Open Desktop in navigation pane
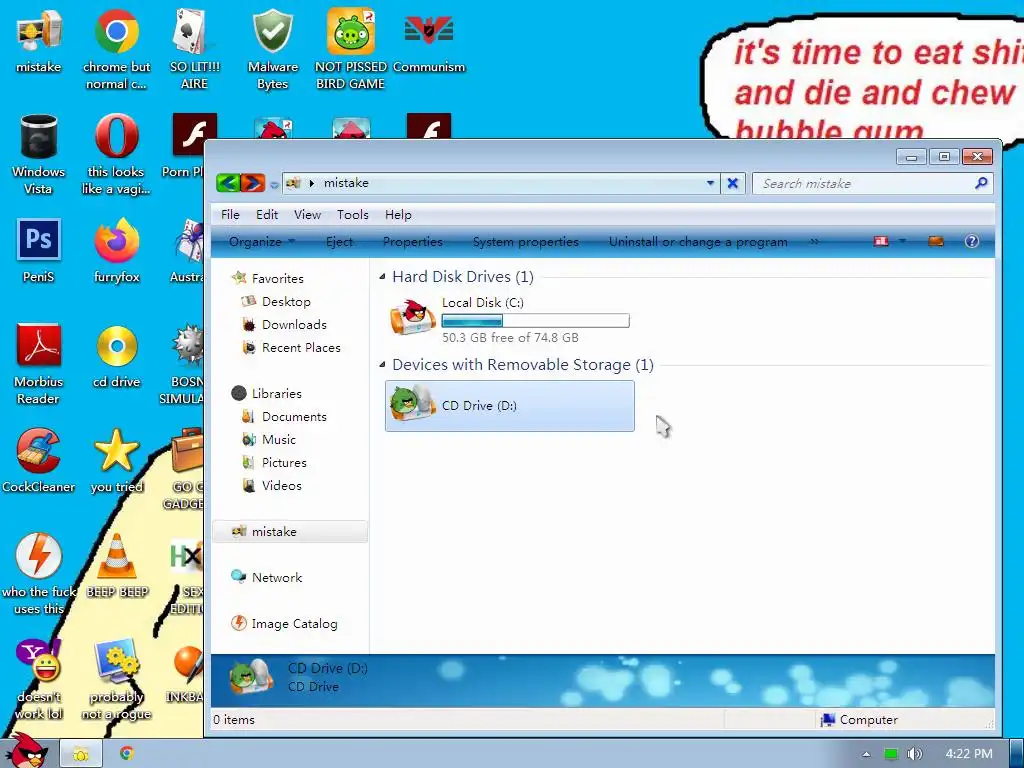 pyautogui.click(x=276, y=302)
